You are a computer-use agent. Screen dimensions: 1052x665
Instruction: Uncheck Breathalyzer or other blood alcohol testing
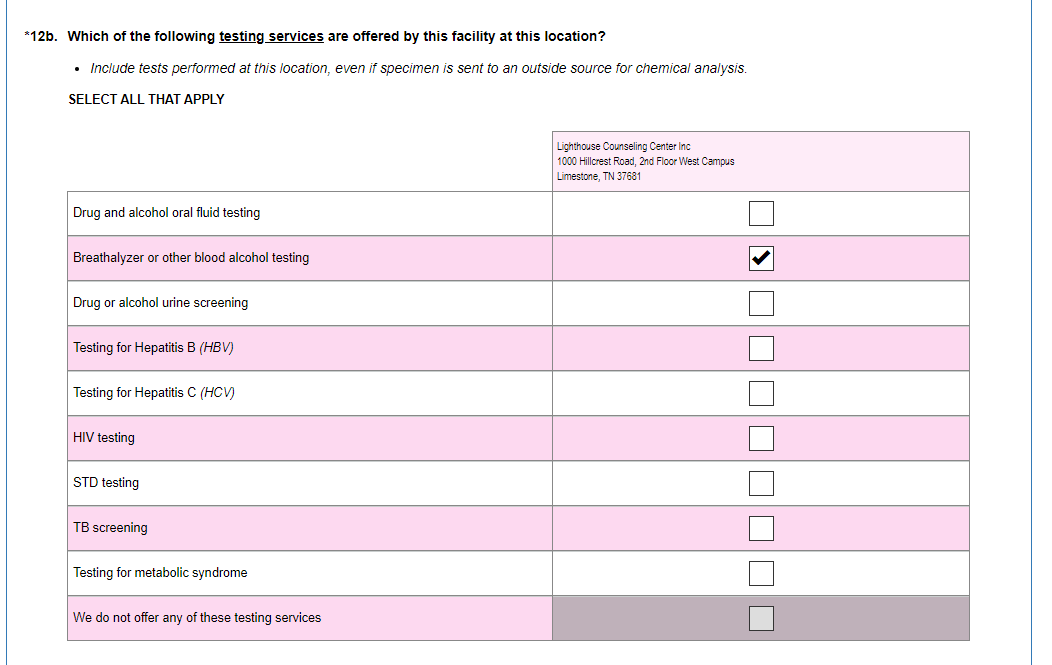coord(761,258)
